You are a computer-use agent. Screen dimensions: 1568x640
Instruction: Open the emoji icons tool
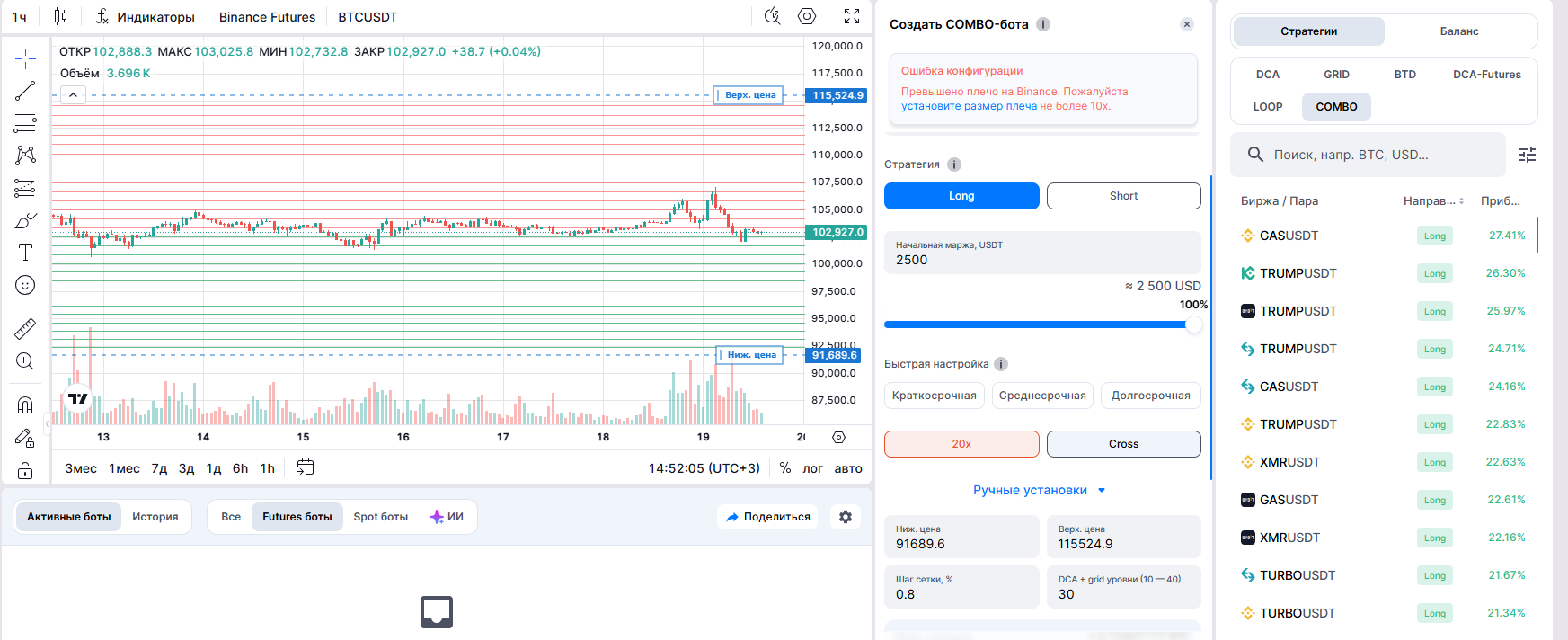tap(25, 285)
